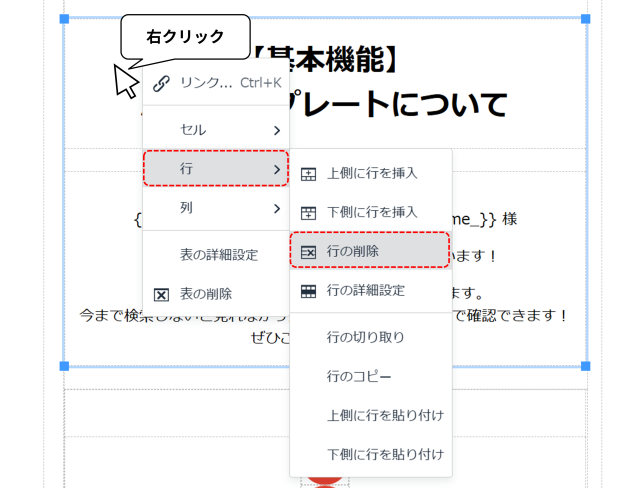This screenshot has height=488, width=640.
Task: Open the 列 menu entry
Action: click(216, 208)
